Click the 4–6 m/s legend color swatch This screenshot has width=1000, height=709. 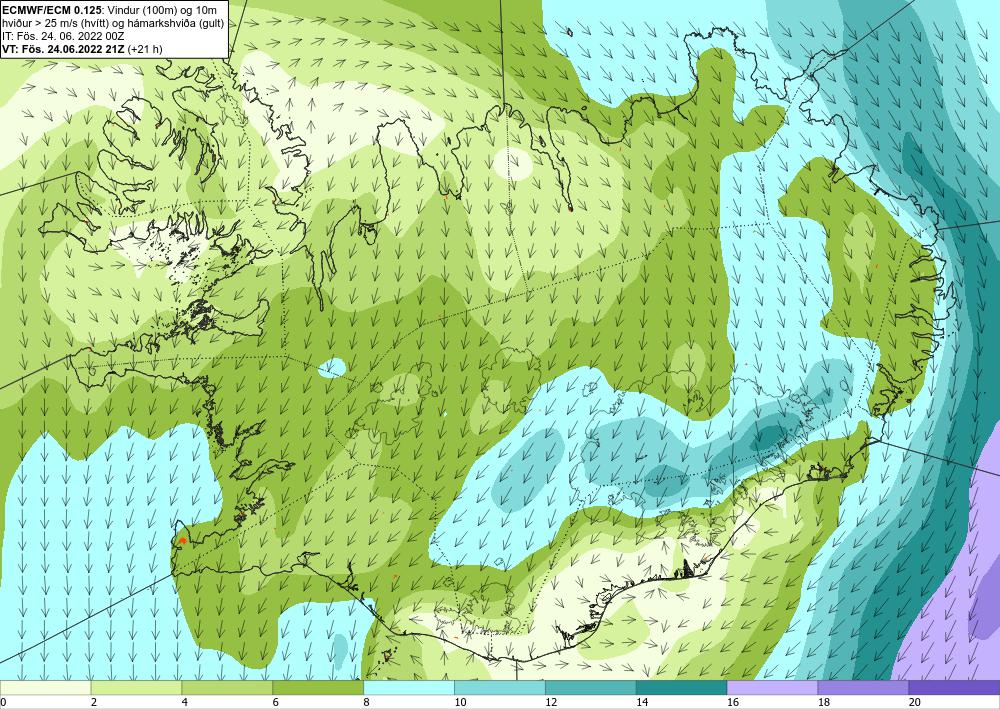pos(227,687)
